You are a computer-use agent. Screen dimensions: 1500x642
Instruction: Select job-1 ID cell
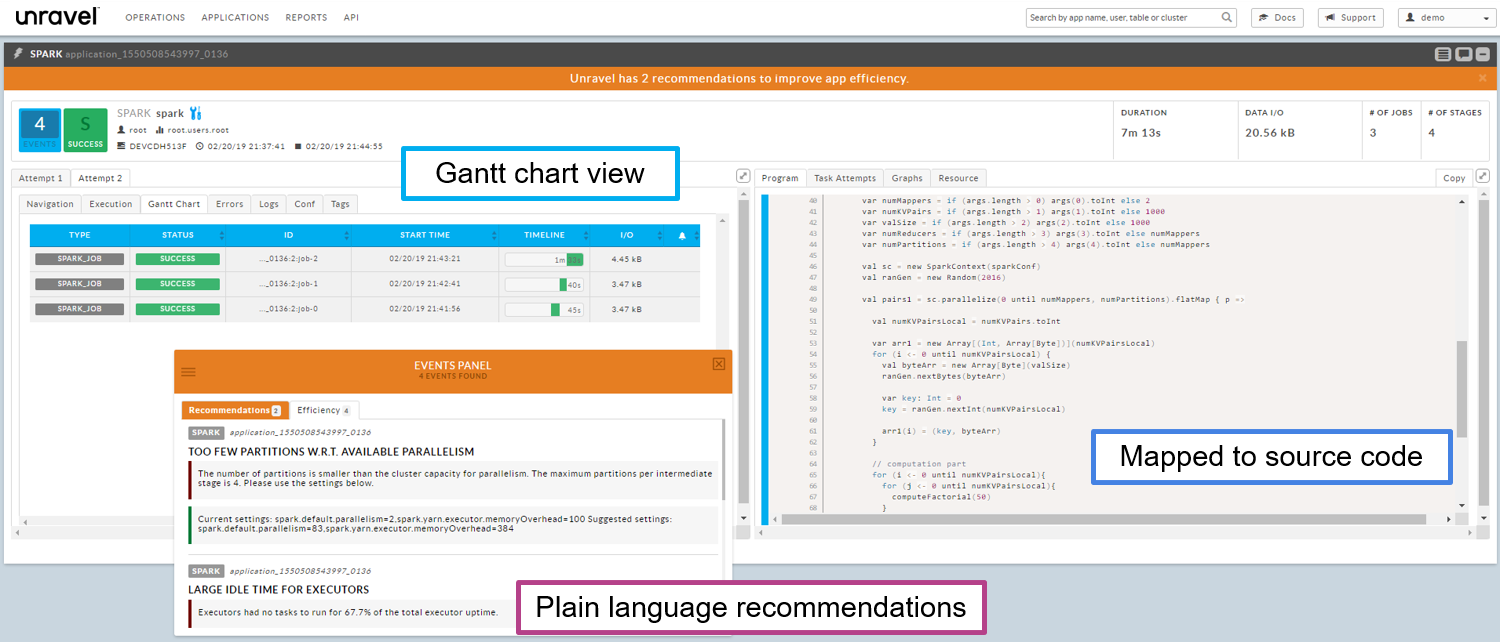[x=288, y=284]
